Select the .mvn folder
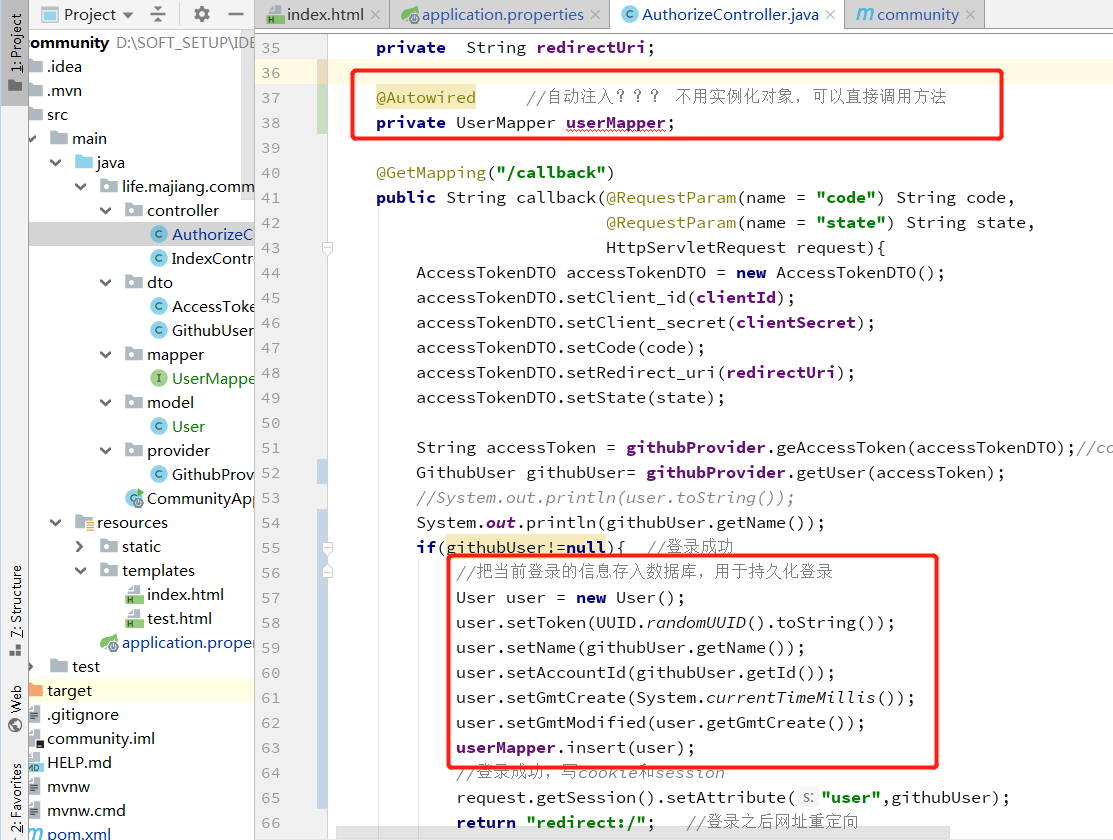The image size is (1113, 840). click(x=57, y=91)
